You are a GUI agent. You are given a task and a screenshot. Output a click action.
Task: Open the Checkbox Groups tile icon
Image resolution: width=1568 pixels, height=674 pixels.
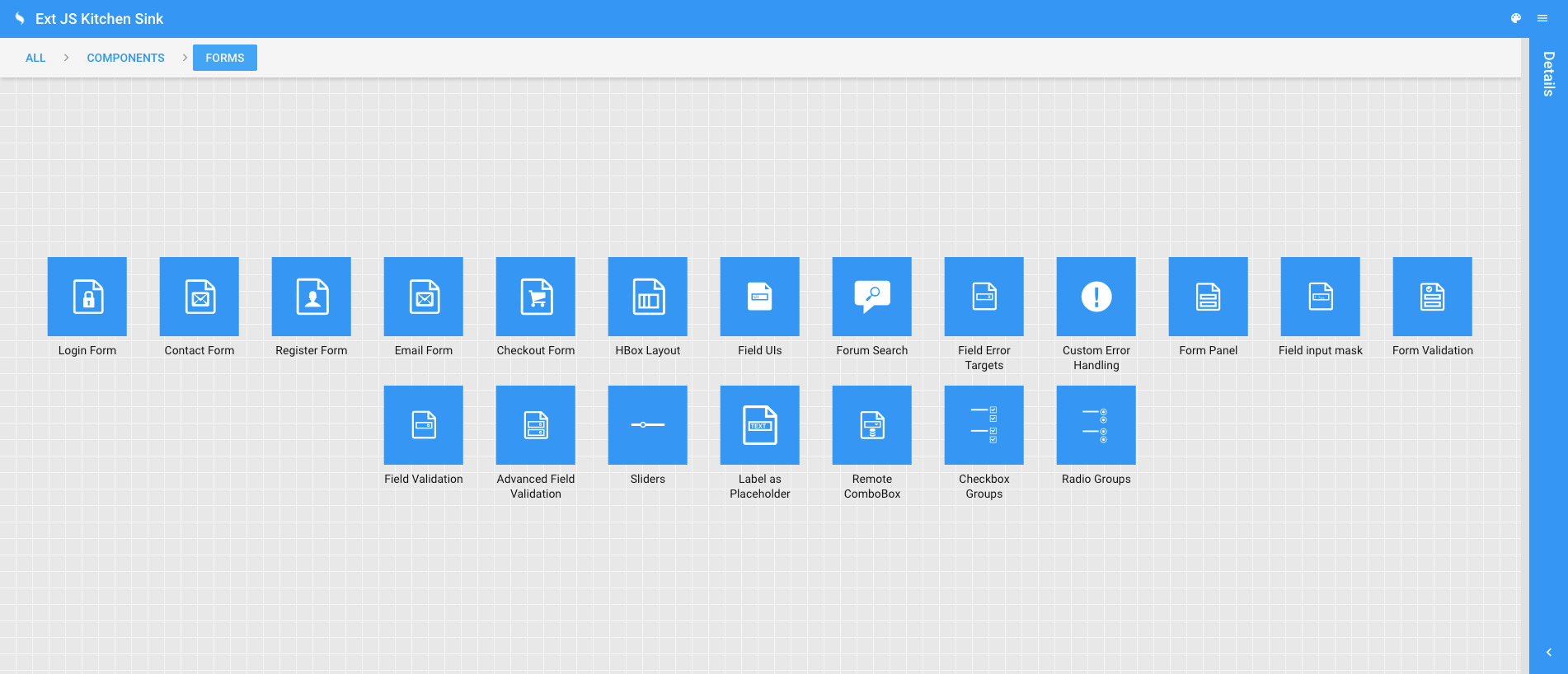tap(984, 425)
